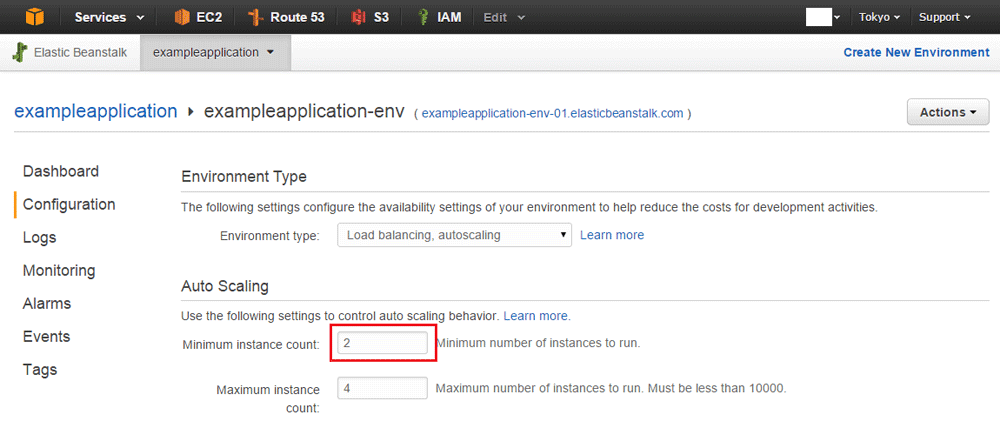Screen dimensions: 1000x428
Task: Click the Elastic Beanstalk plant icon
Action: coord(20,52)
